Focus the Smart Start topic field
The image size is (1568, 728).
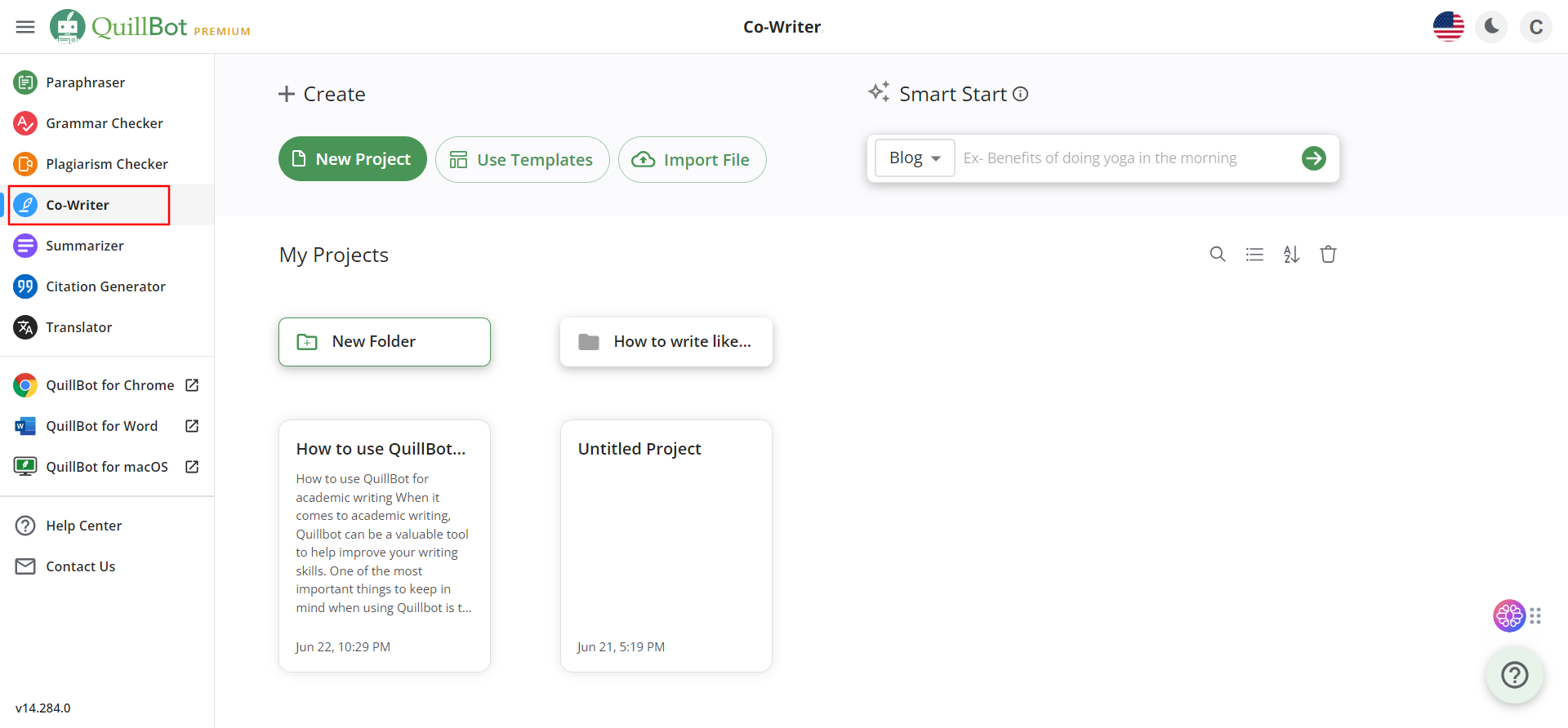(1127, 158)
